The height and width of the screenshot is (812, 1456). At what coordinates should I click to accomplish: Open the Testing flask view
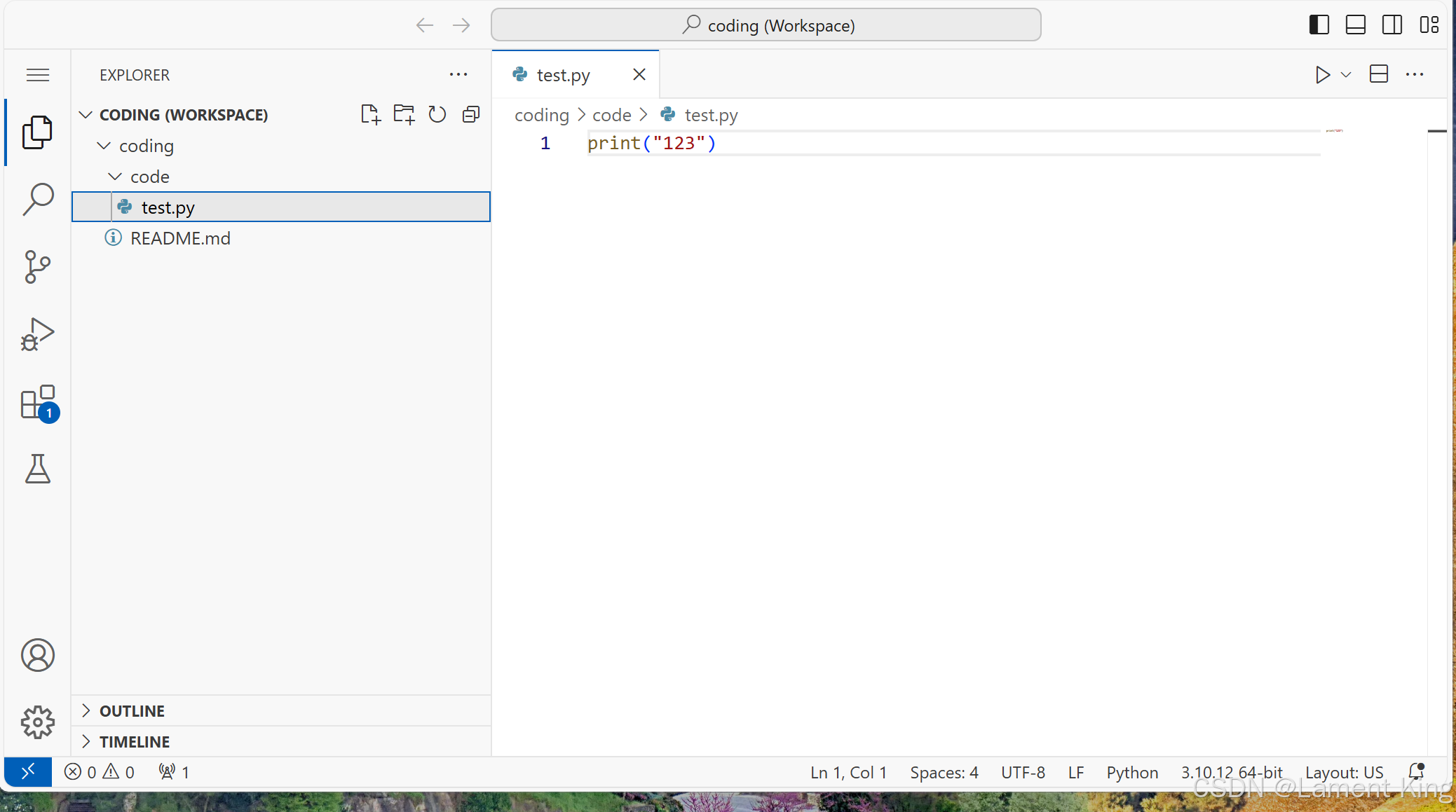(38, 469)
